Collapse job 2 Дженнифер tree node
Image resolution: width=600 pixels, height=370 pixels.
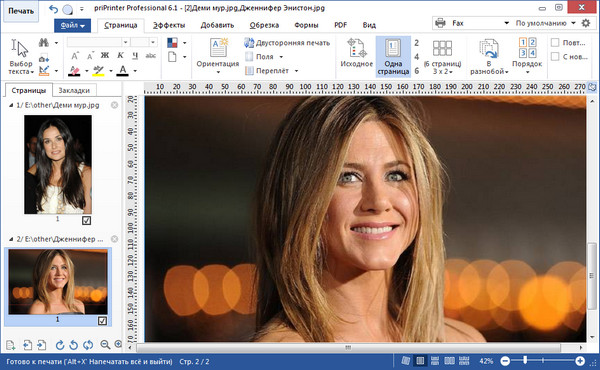click(11, 239)
